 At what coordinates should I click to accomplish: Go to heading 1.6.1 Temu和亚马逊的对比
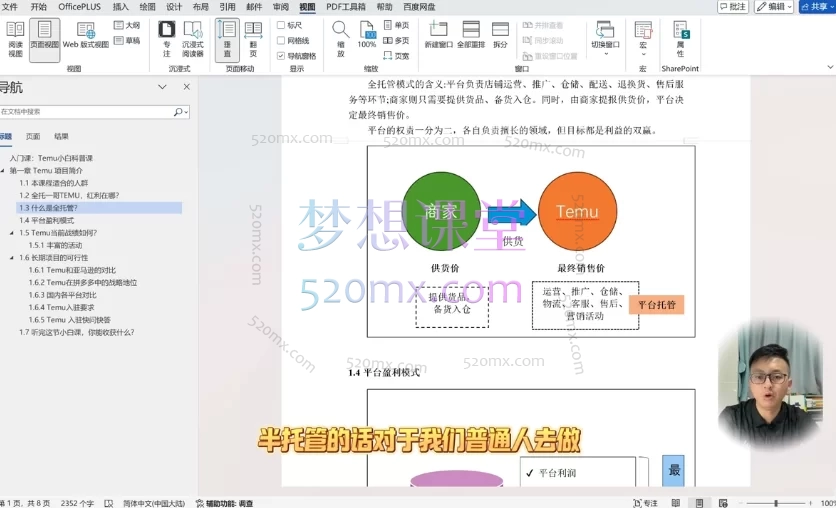(72, 270)
